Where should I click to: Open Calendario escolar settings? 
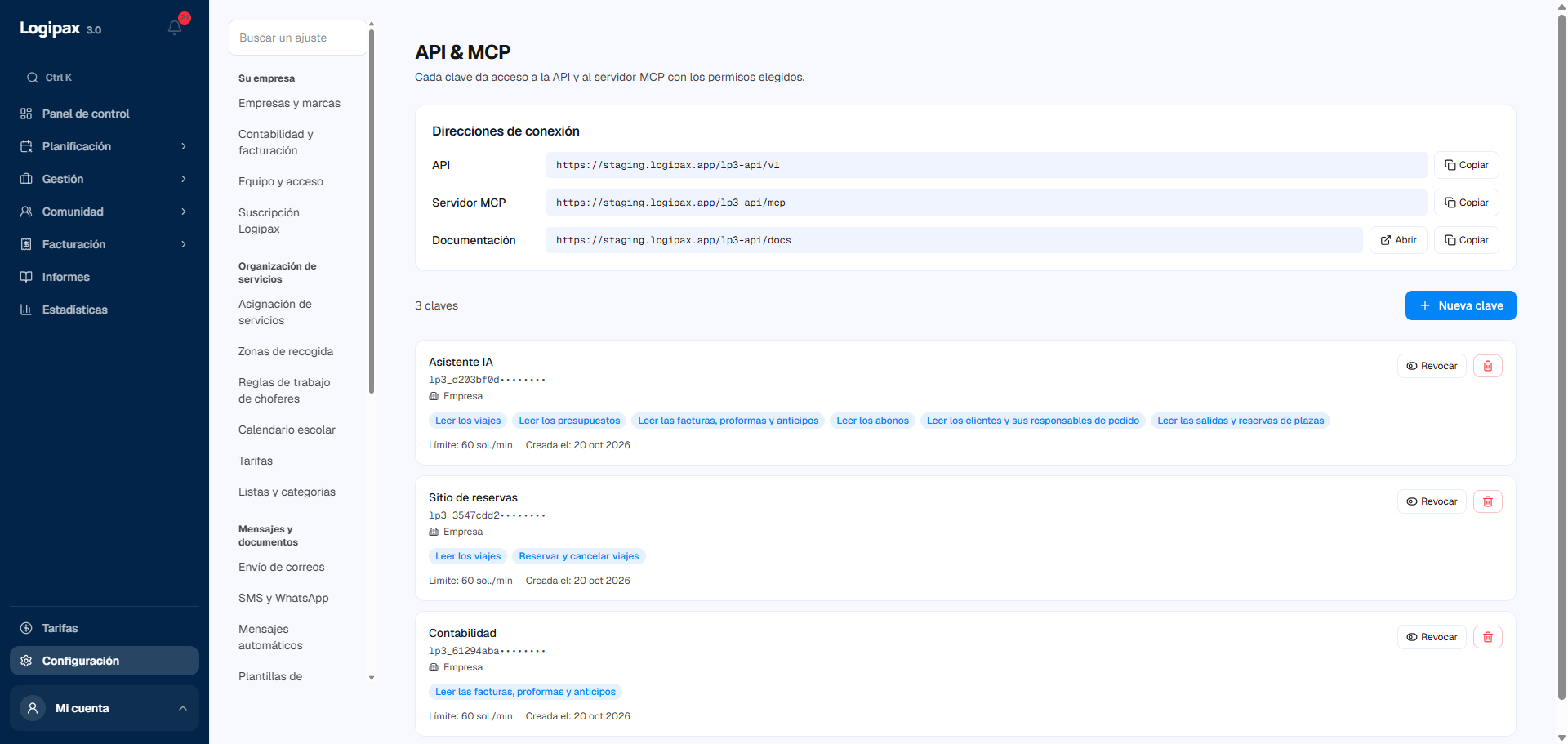pos(287,430)
